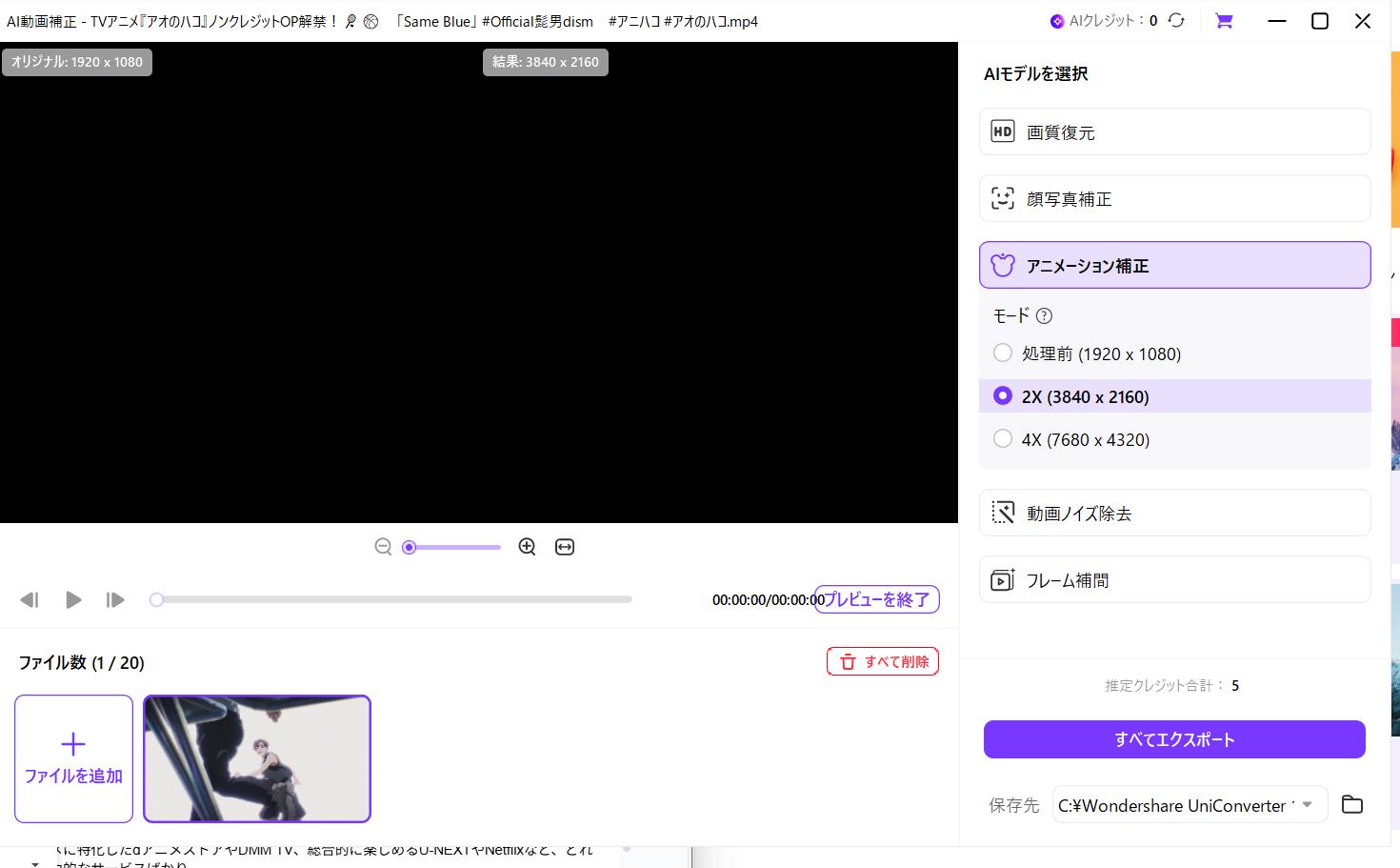Click the frame interpolation icon beside フレーム補間
Viewport: 1400px width, 868px height.
coord(1003,579)
